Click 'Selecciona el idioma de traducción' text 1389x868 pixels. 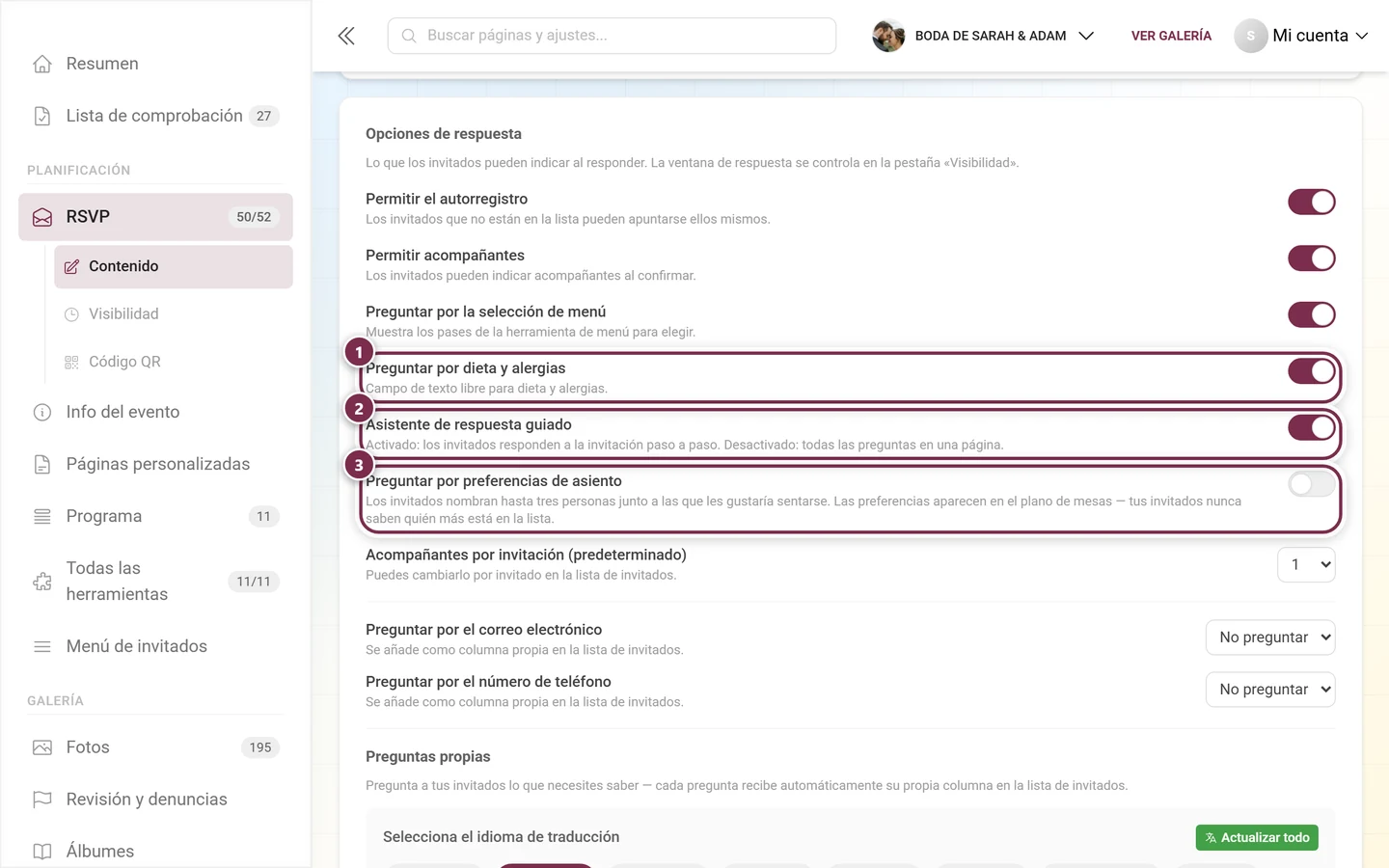pyautogui.click(x=502, y=837)
